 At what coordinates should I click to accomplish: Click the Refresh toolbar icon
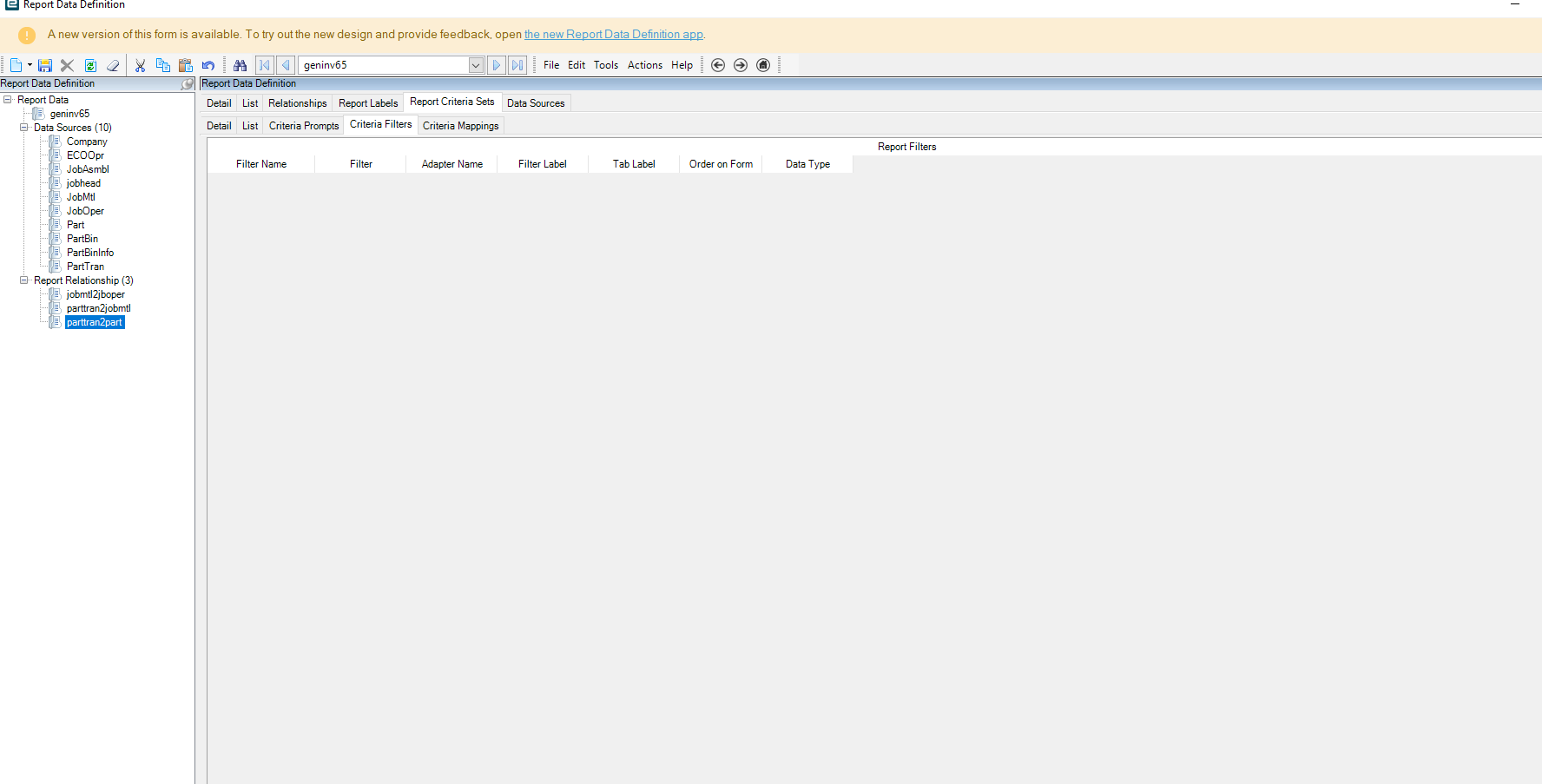click(90, 65)
